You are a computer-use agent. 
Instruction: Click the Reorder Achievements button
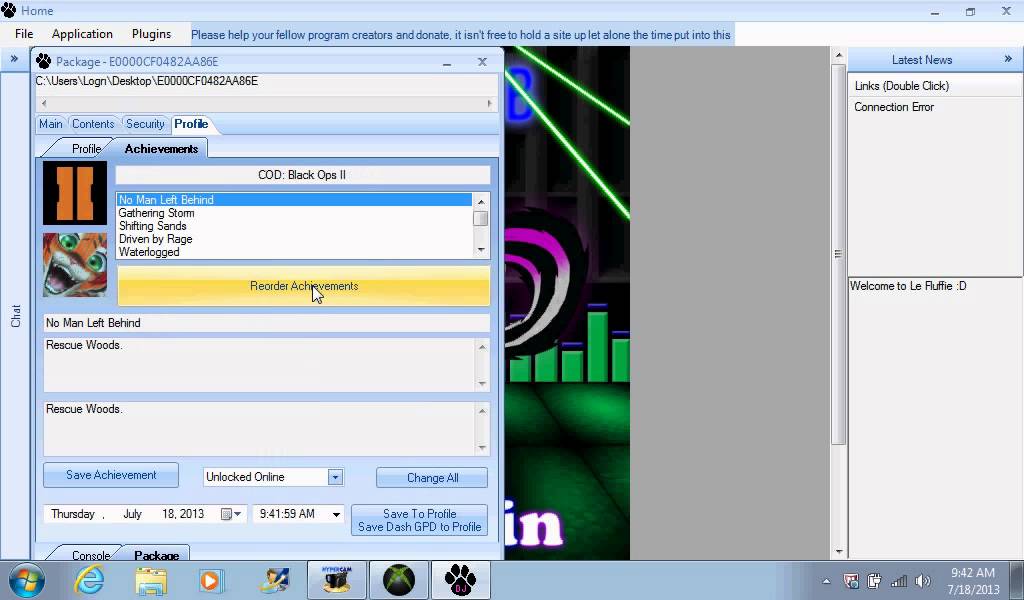(304, 286)
